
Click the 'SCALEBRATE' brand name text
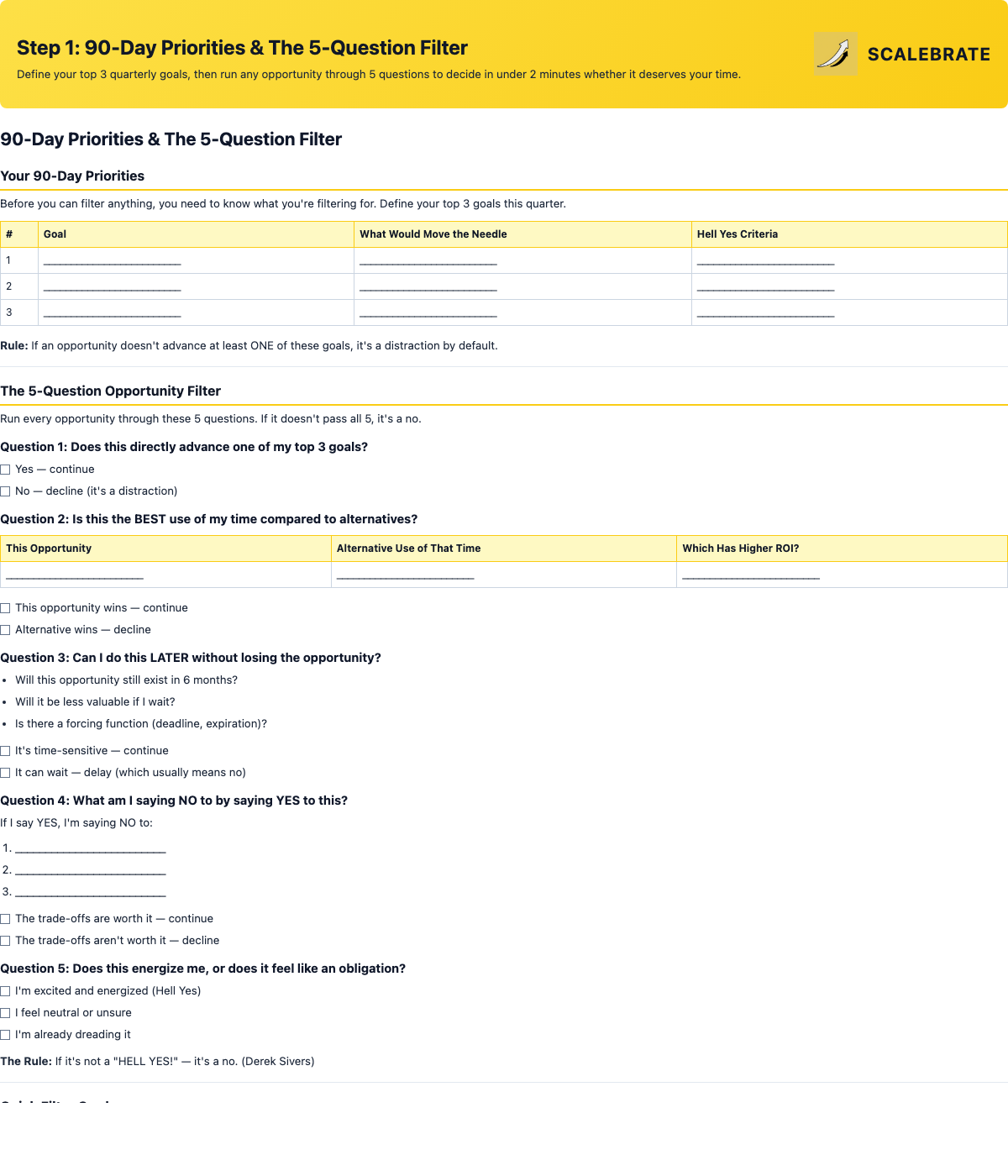tap(929, 54)
